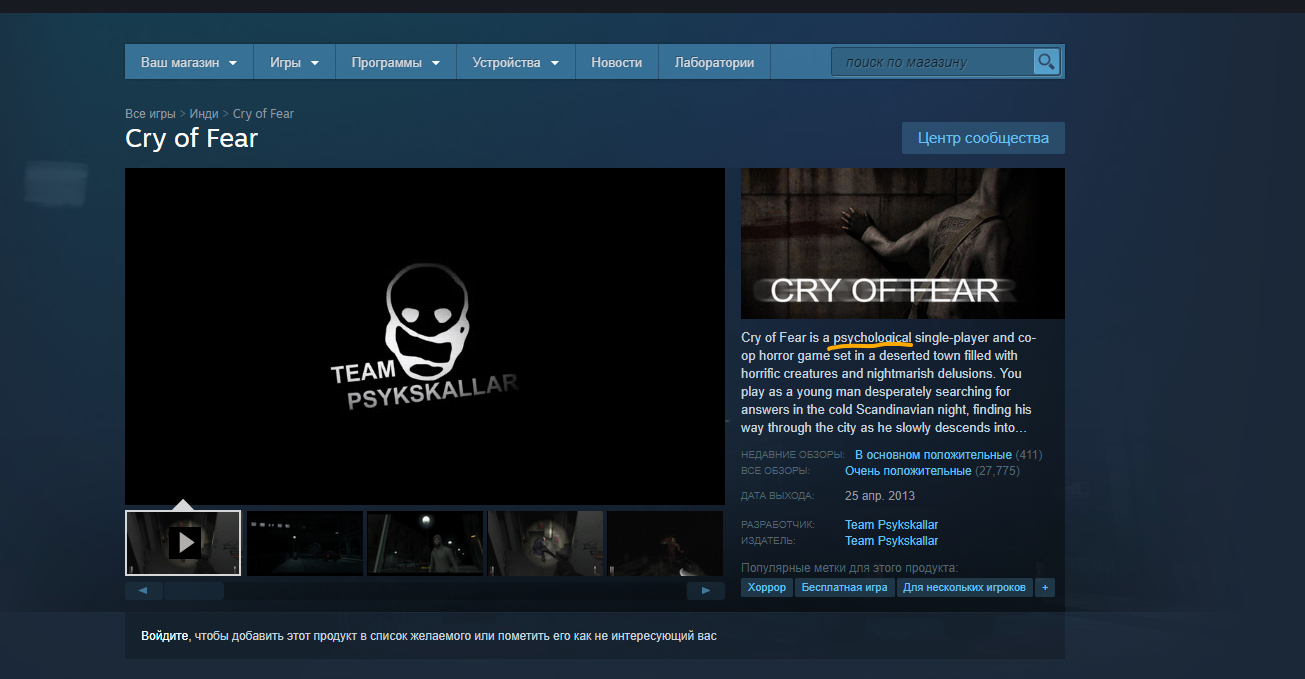The image size is (1305, 679).
Task: Go to the Новости tab
Action: point(616,62)
